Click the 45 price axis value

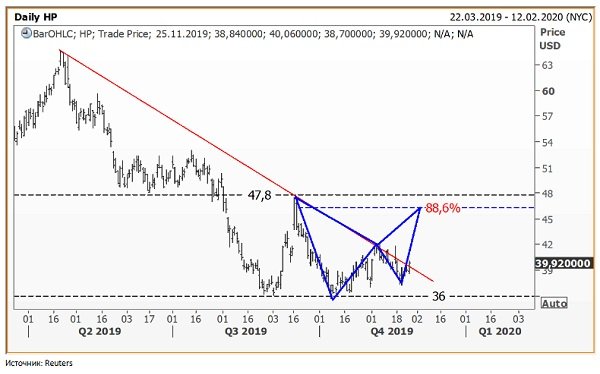[x=547, y=219]
